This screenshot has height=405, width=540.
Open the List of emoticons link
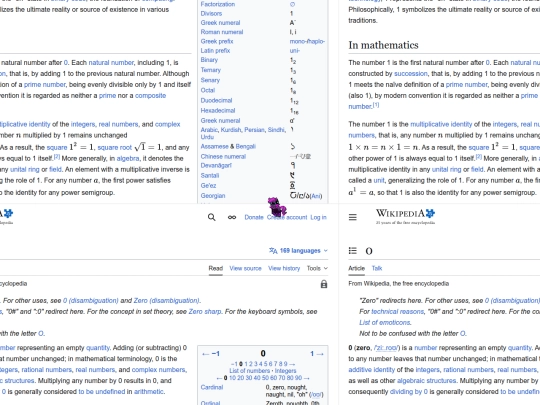pos(385,323)
